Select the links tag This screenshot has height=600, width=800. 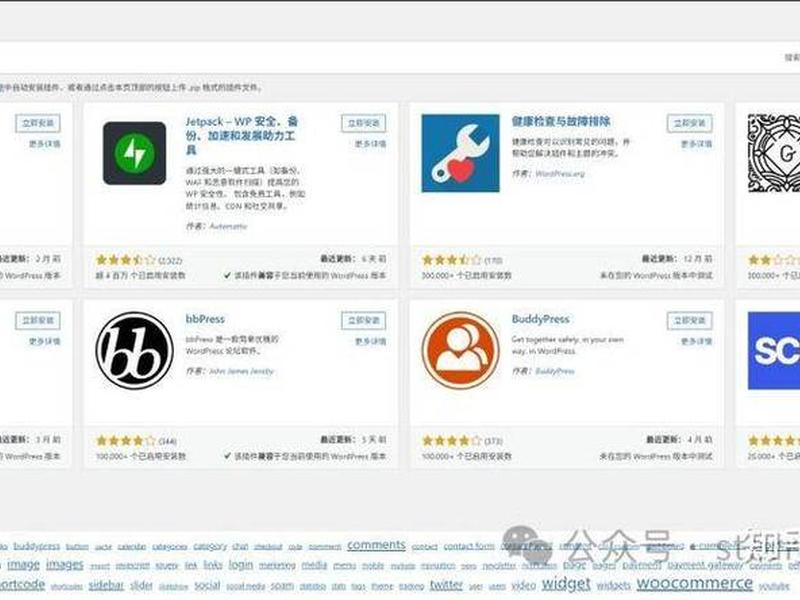pos(213,565)
